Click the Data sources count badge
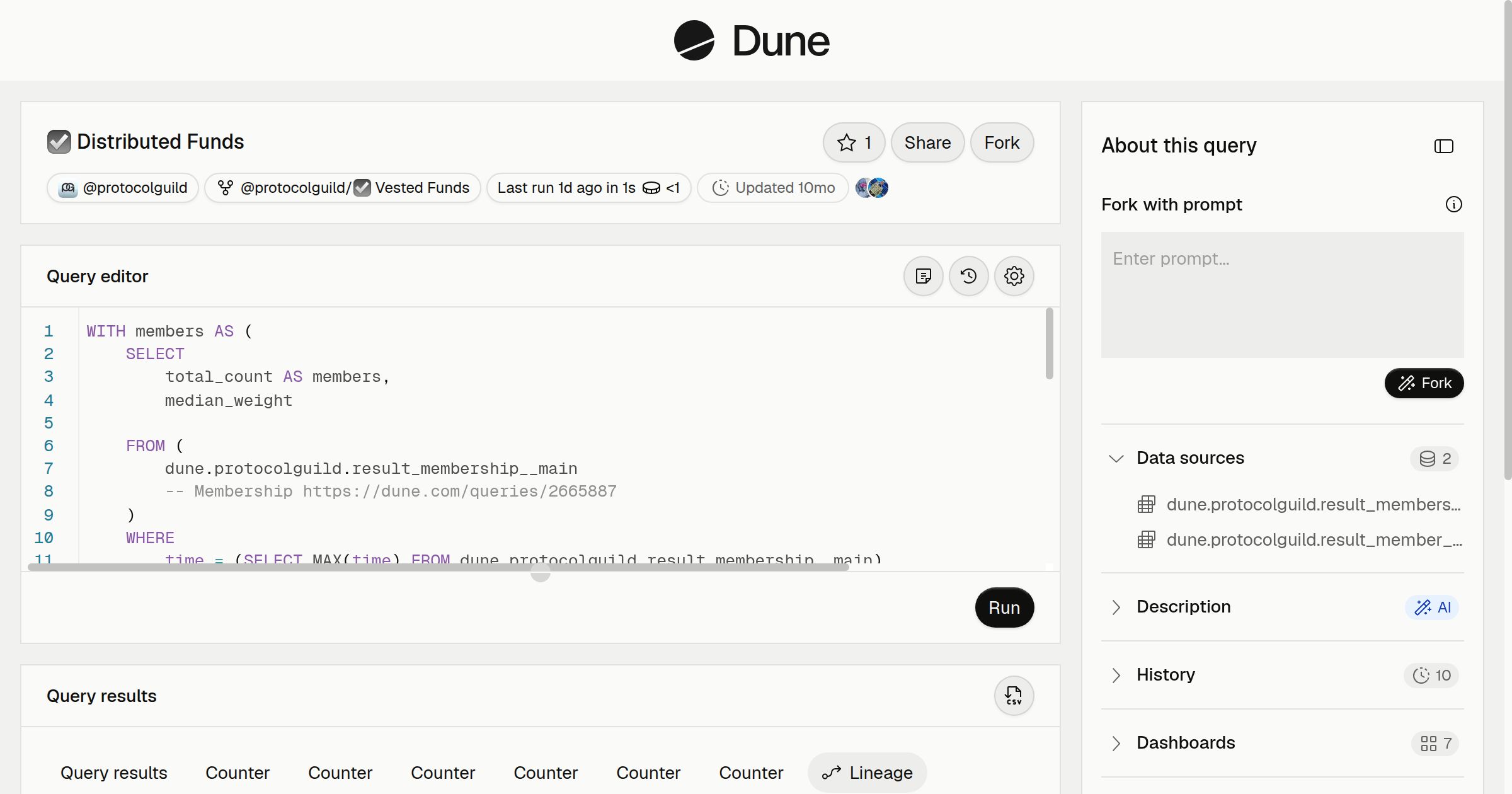This screenshot has width=1512, height=794. (1435, 458)
